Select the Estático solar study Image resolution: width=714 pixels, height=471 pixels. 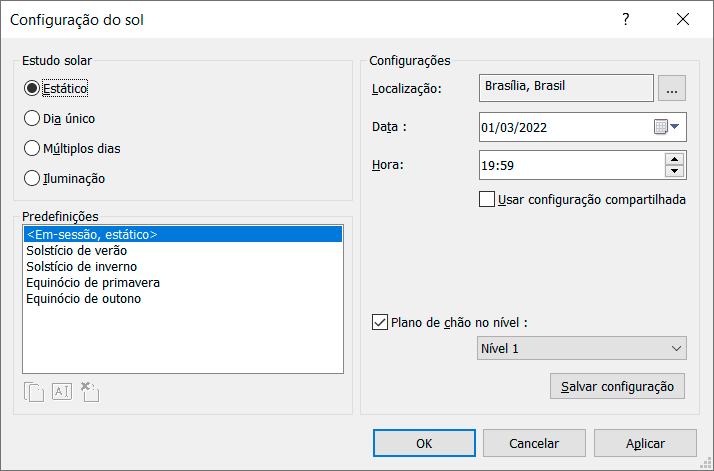tap(32, 88)
